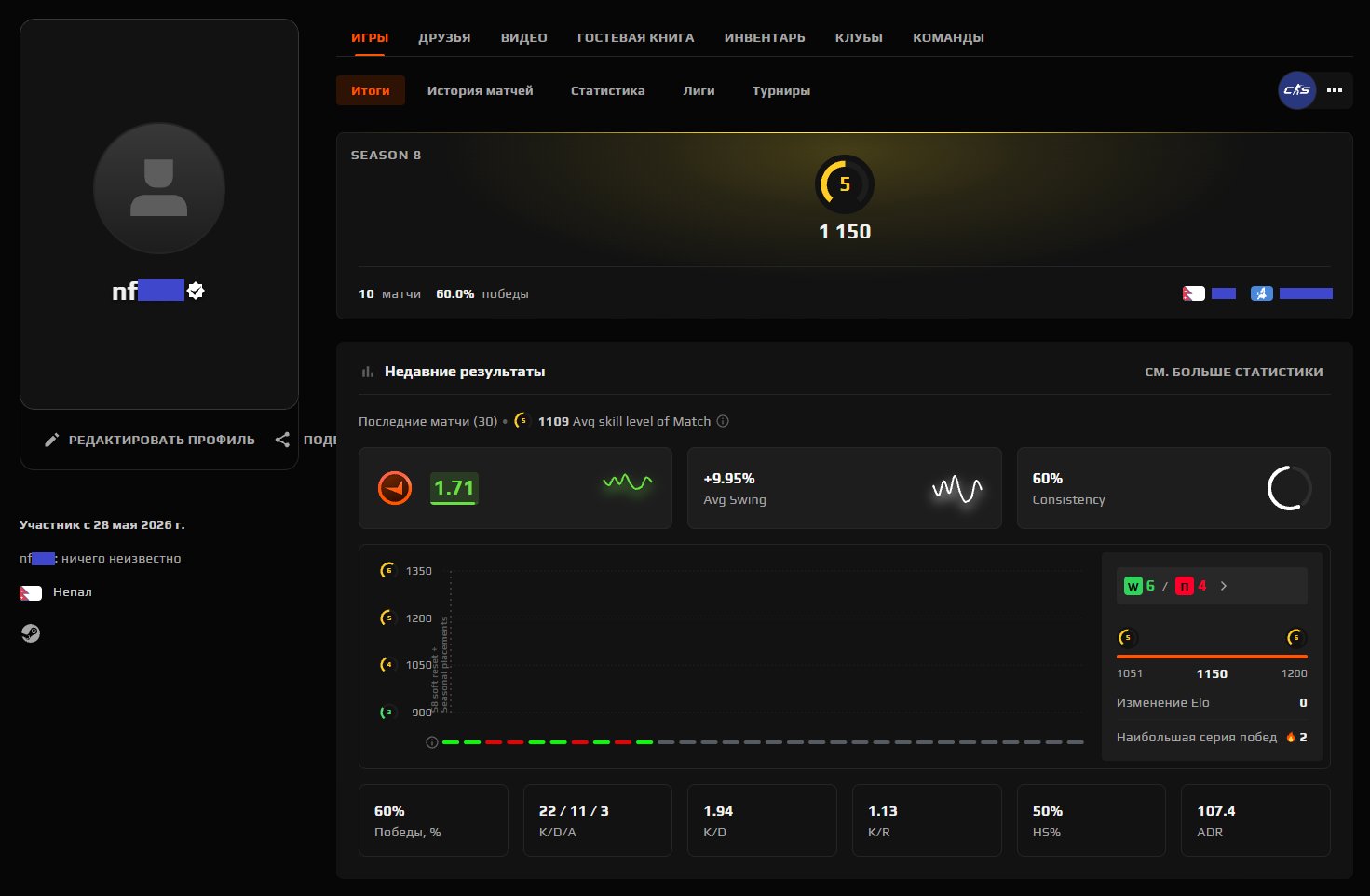Click the green rating trend sparkline
Screen dimensions: 1370x896
click(627, 482)
